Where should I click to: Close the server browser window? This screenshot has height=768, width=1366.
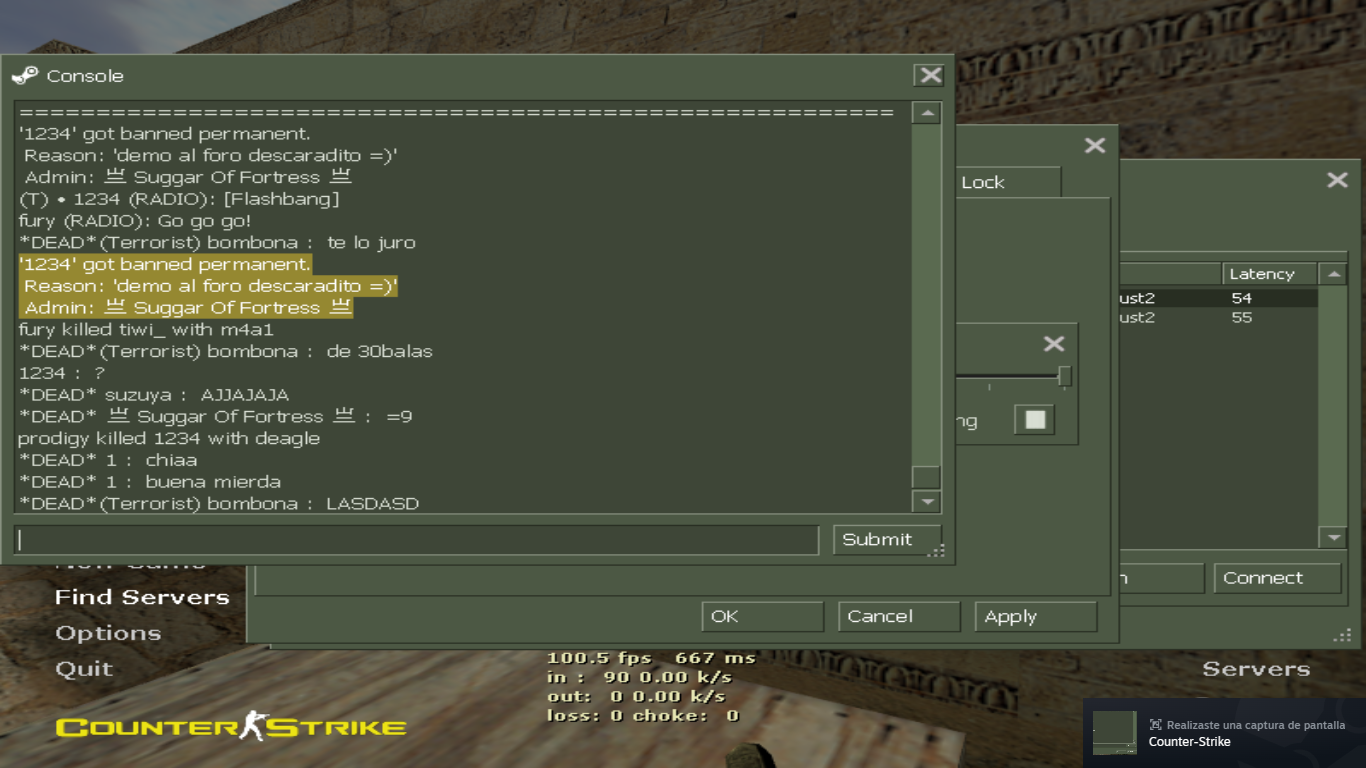pos(1337,180)
